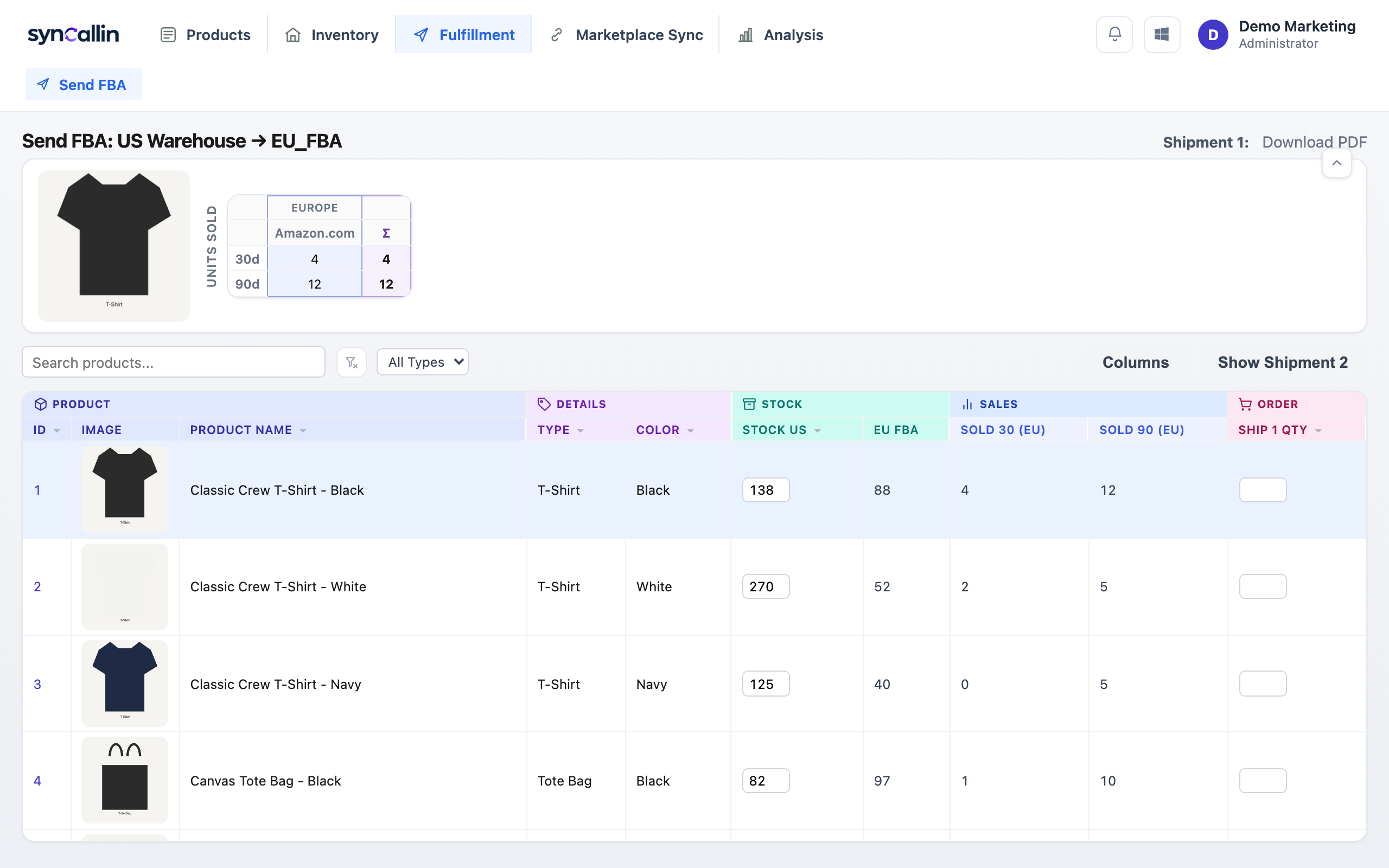Click the Send FBA paper plane icon
The image size is (1389, 868).
(43, 85)
